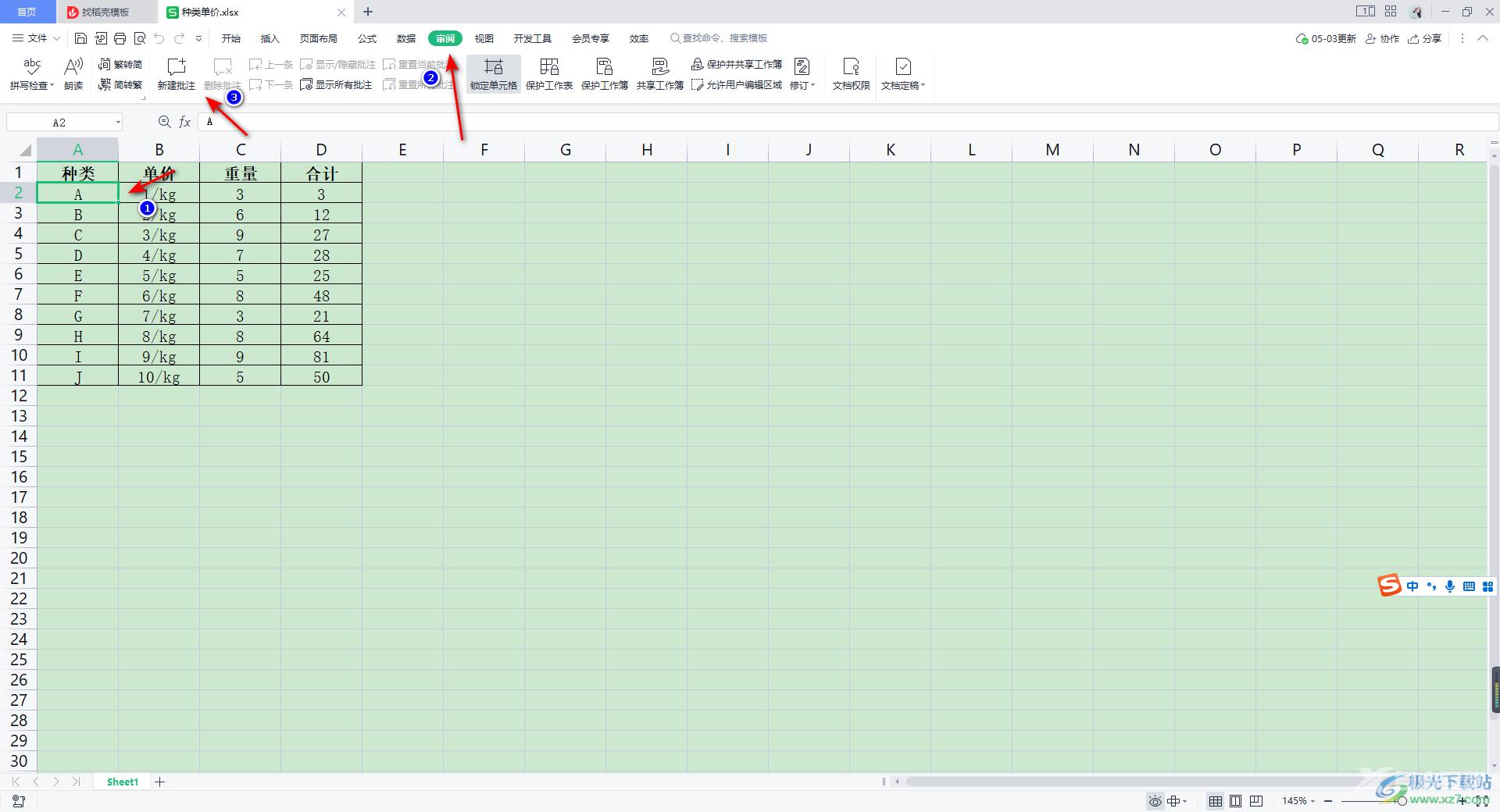
Task: Open Allow Users to Edit Ranges (允许用户编辑区域)
Action: 737,84
